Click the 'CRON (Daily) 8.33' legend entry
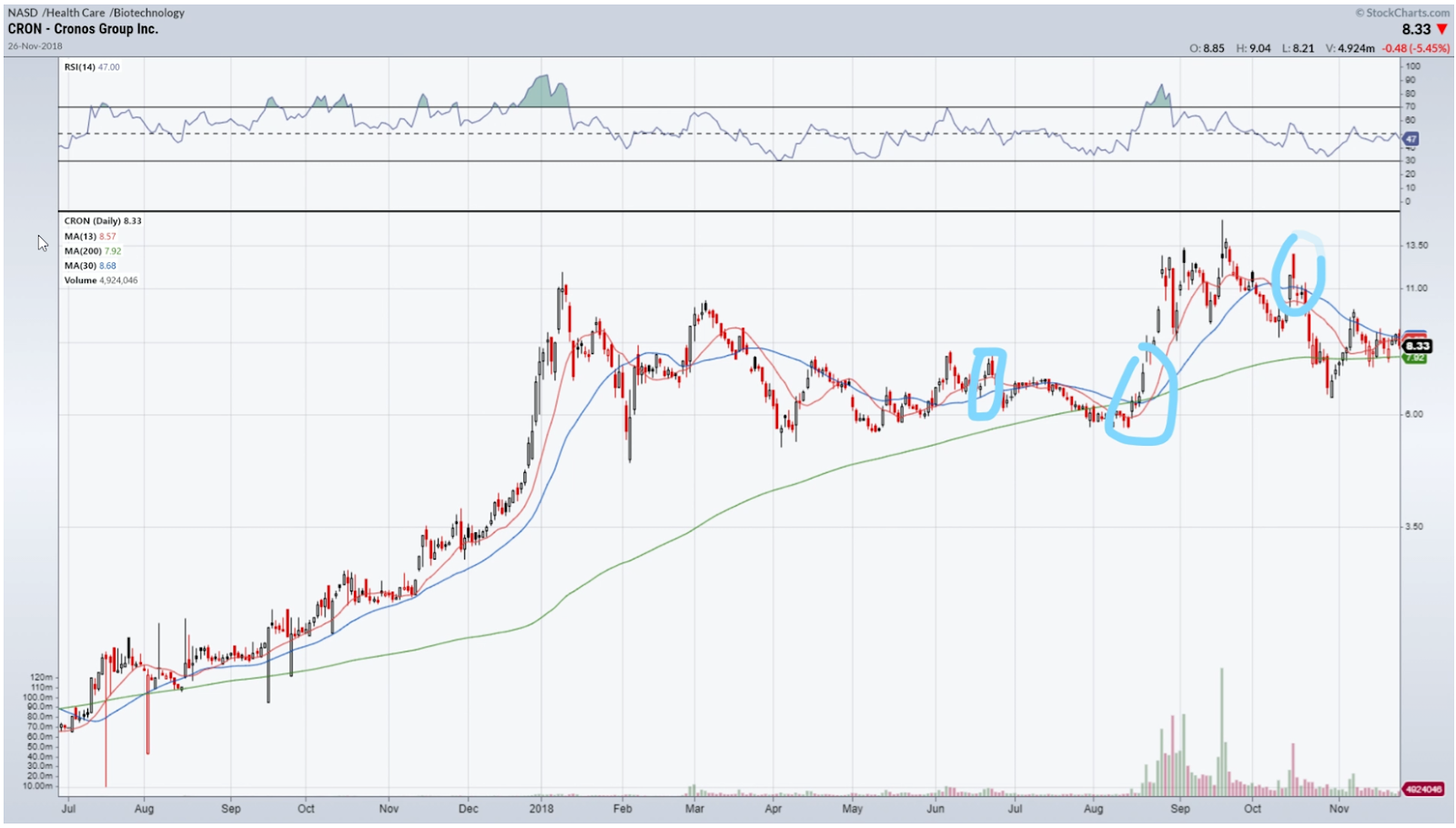Image resolution: width=1456 pixels, height=828 pixels. click(x=103, y=221)
